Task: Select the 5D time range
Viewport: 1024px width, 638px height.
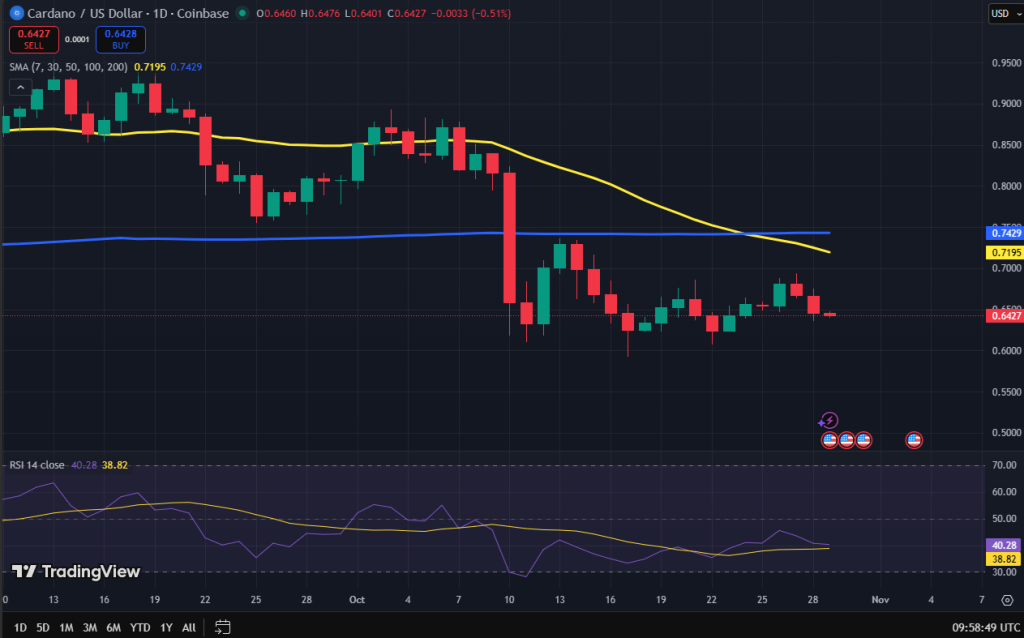Action: (43, 628)
